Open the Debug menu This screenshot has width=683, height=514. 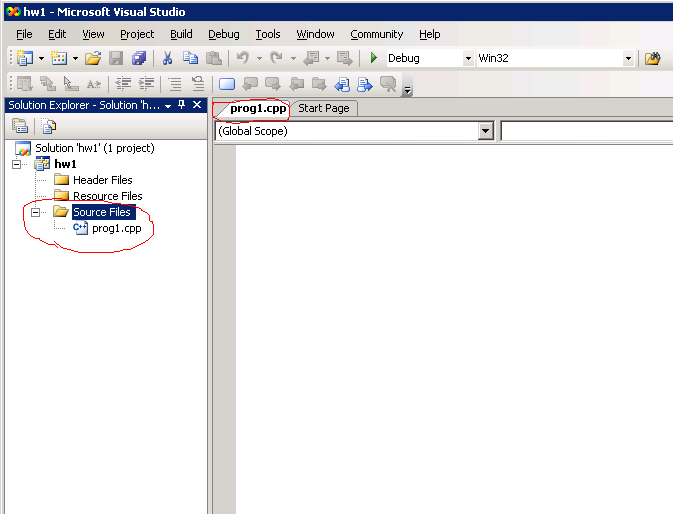[223, 34]
